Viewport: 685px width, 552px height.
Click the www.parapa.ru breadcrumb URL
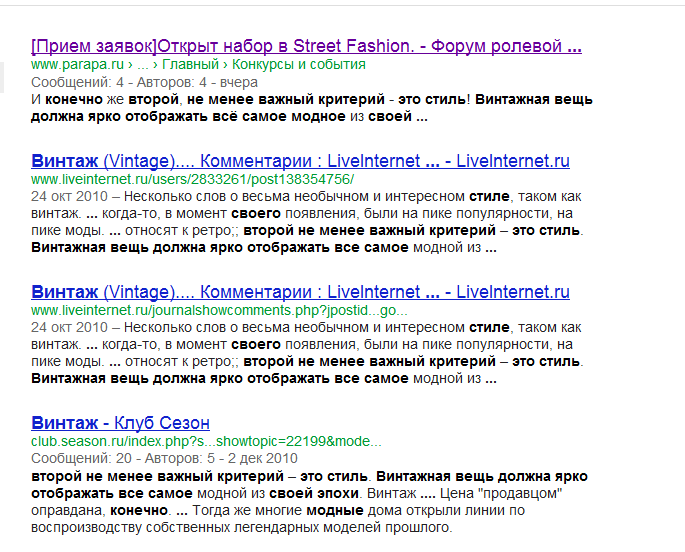tap(77, 64)
